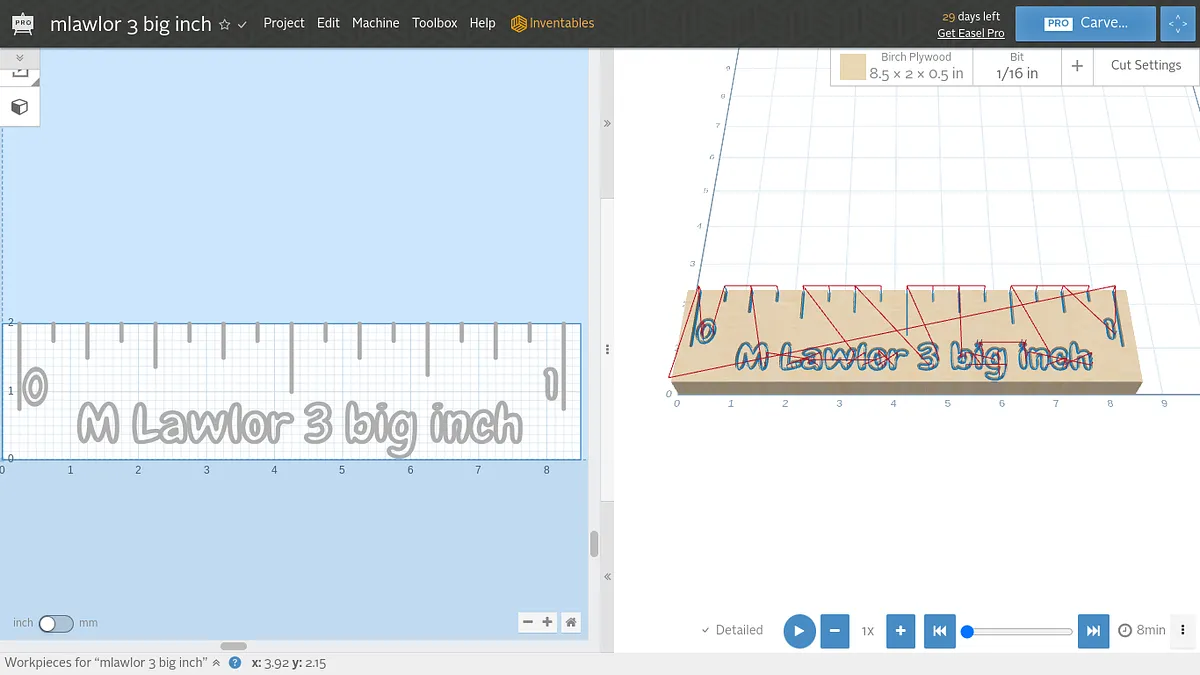Image resolution: width=1200 pixels, height=675 pixels.
Task: Open the Birch Plywood material dropdown
Action: click(901, 66)
